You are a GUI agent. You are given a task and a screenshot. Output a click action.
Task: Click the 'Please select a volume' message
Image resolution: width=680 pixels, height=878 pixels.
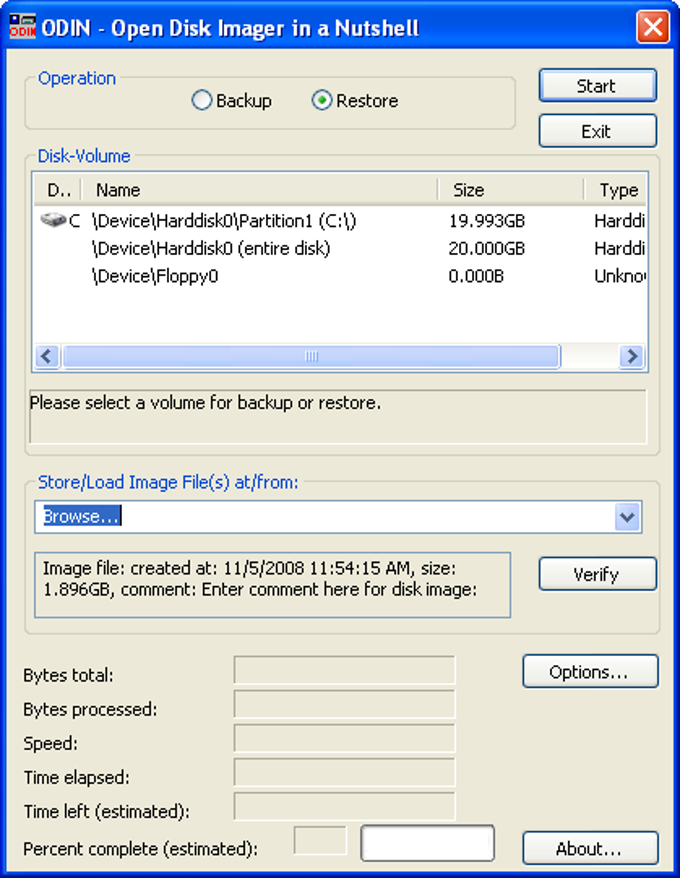(205, 403)
